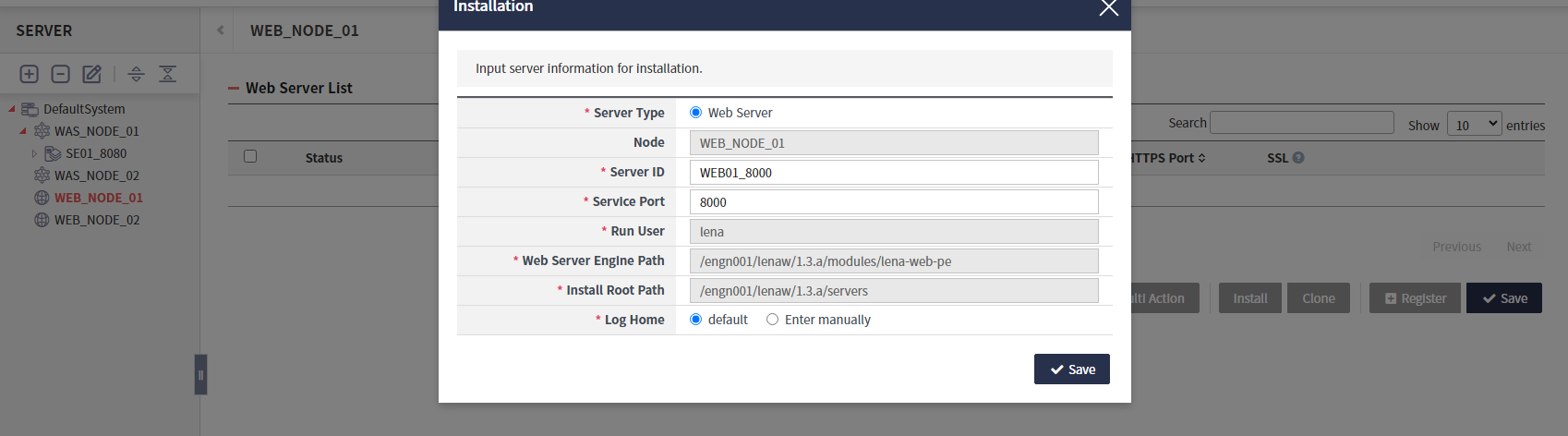Select the Web Server radio button
Screen dimensions: 1568x436
coord(696,113)
